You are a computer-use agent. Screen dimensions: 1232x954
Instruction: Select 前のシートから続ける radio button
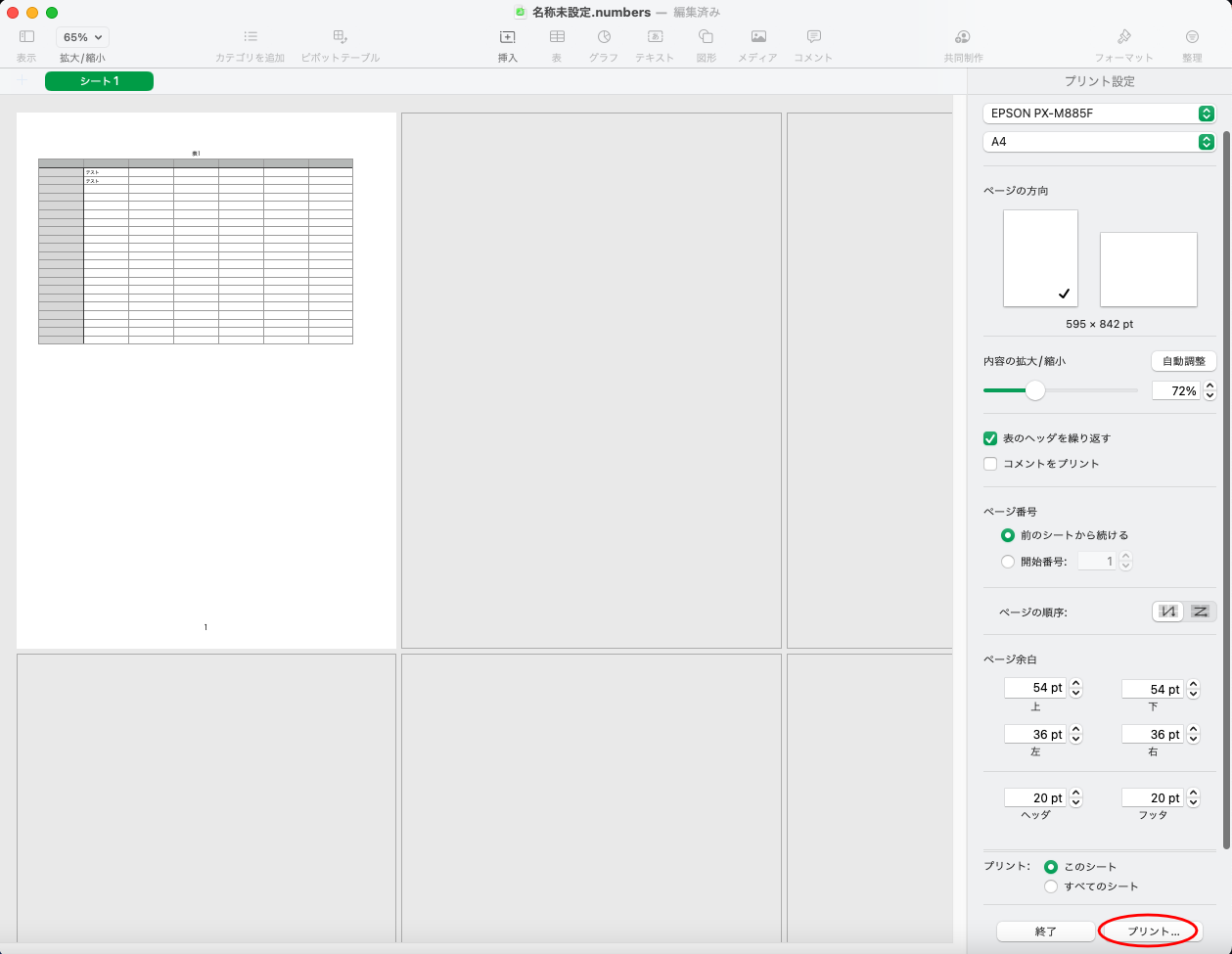point(1008,535)
